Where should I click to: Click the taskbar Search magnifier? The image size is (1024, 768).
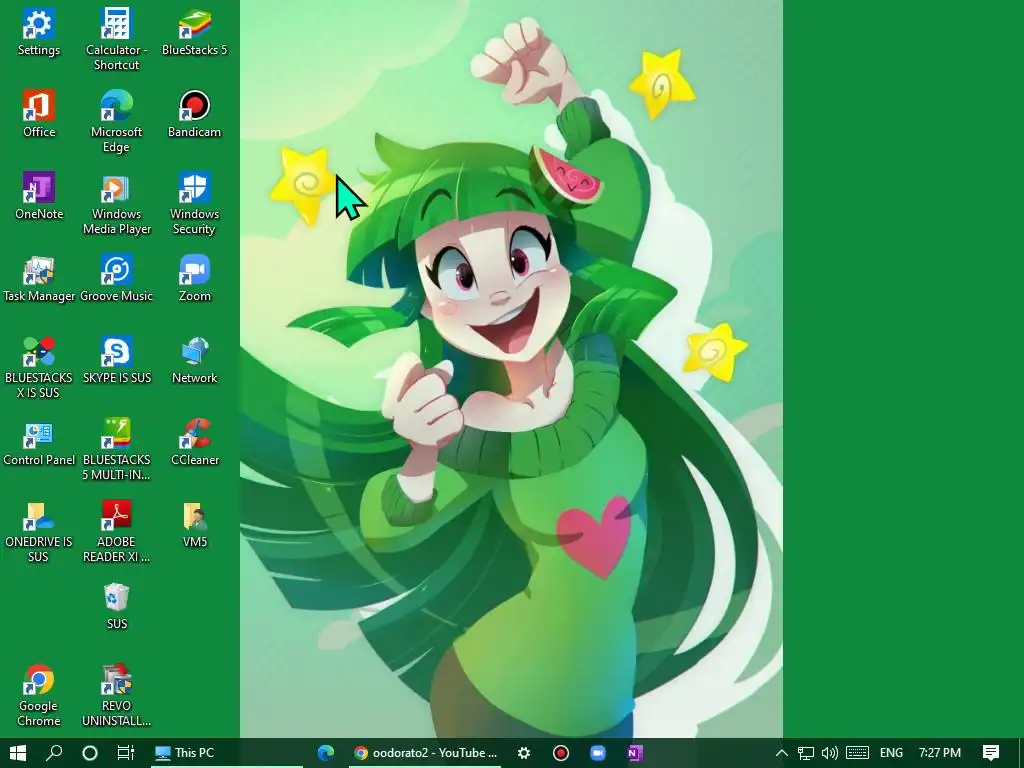pos(54,753)
